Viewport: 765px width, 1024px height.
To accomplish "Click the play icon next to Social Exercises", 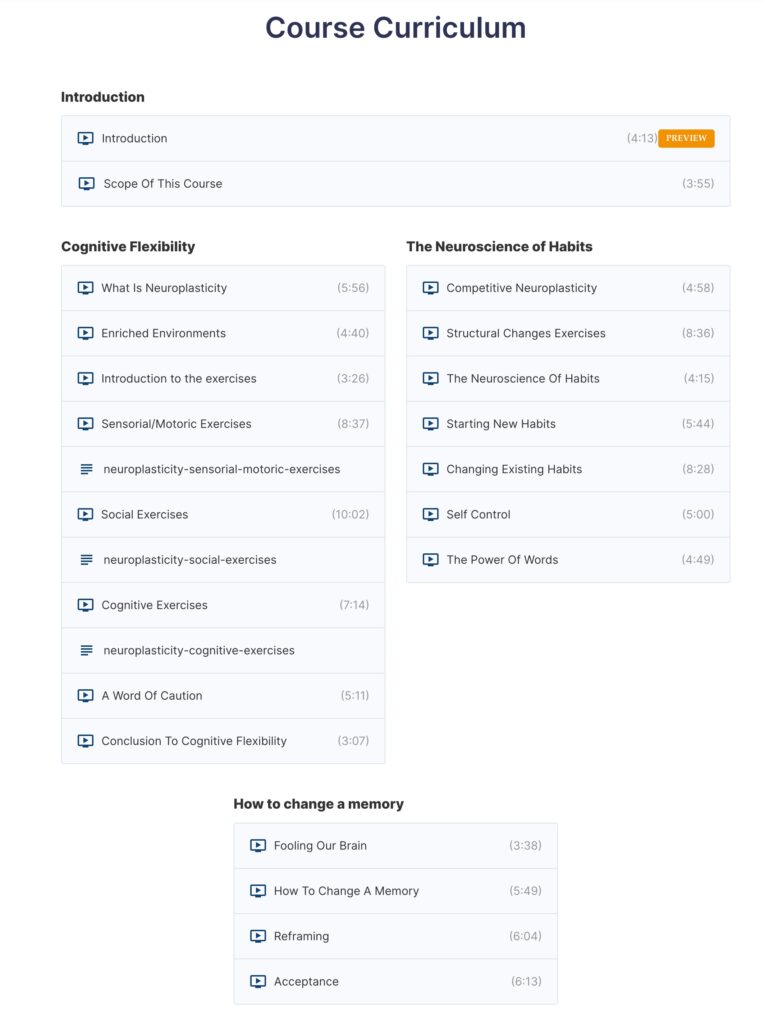I will click(x=86, y=514).
